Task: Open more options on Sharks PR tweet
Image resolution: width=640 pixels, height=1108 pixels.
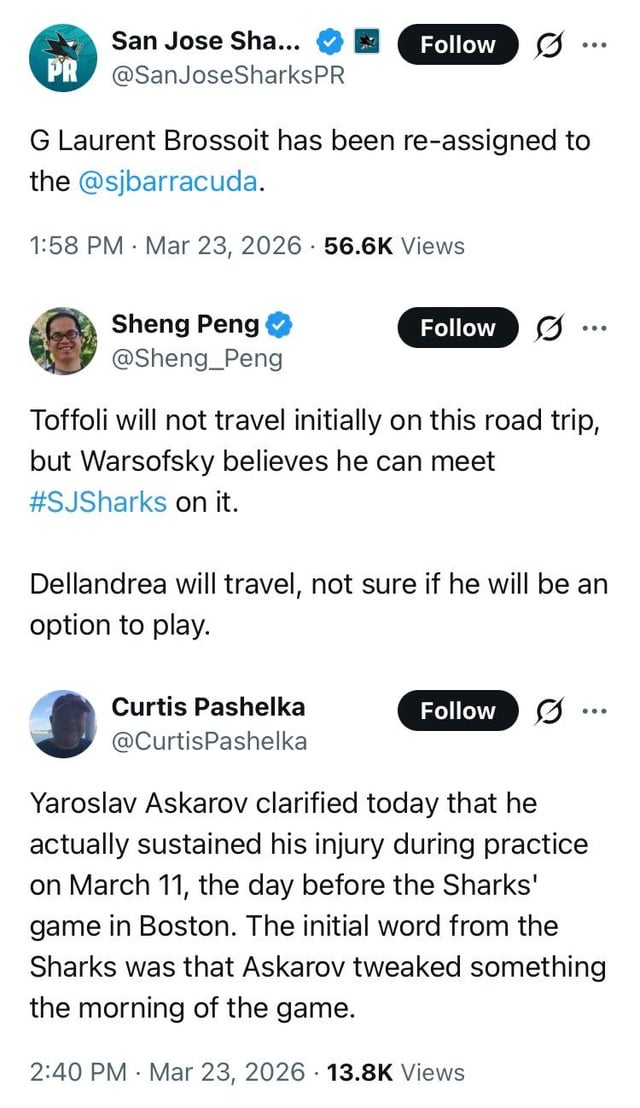Action: coord(594,45)
